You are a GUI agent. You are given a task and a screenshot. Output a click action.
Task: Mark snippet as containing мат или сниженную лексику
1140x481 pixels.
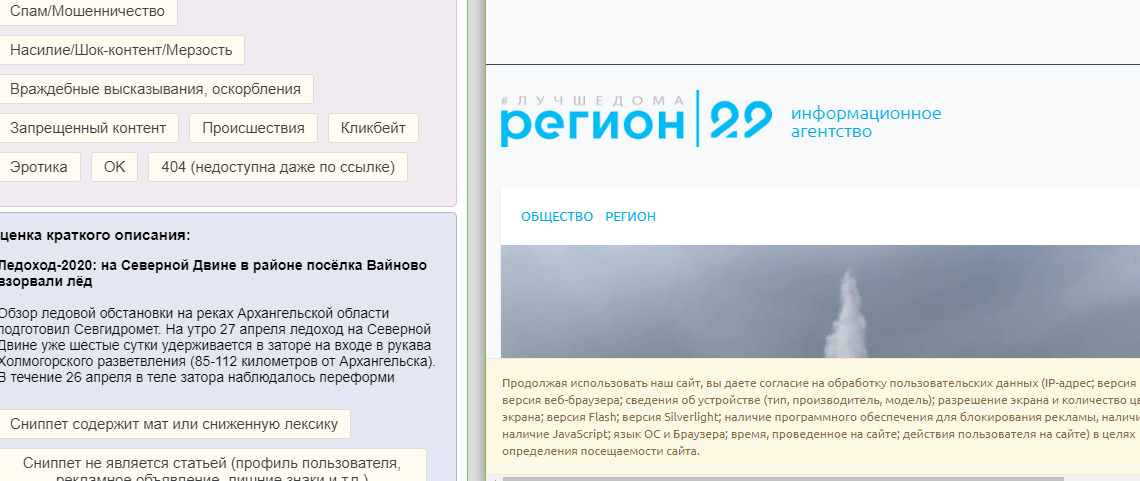pos(174,424)
